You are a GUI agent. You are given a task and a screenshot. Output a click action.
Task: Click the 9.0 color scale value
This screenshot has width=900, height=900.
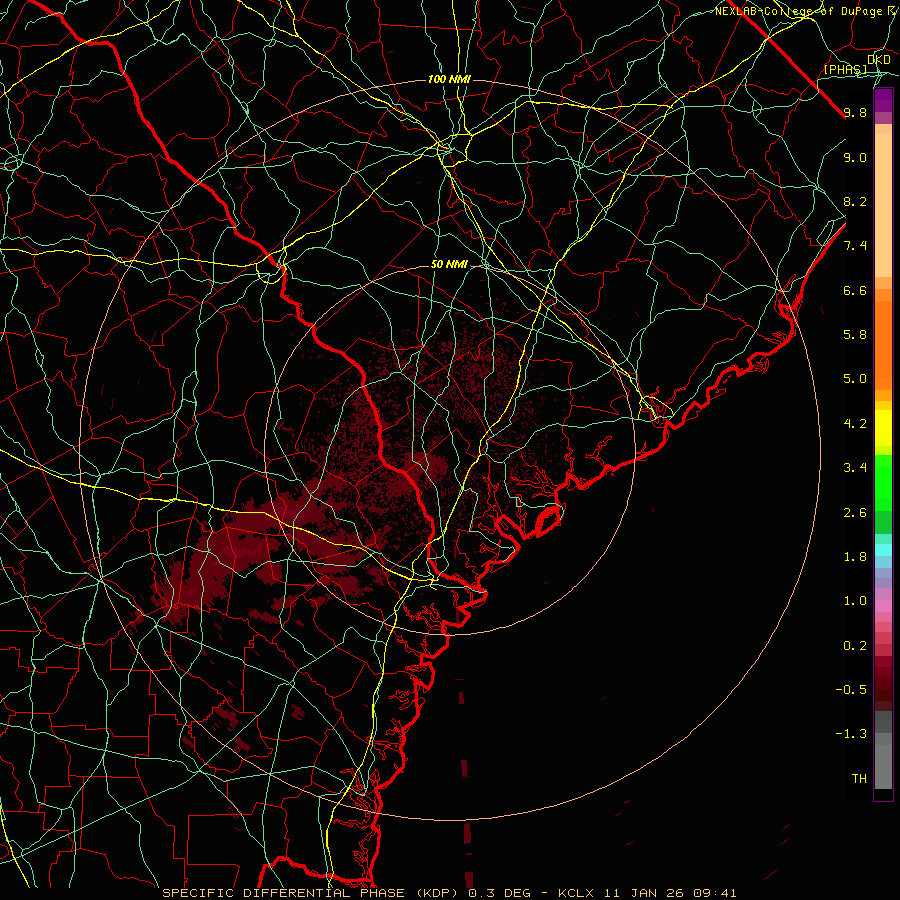tap(855, 157)
